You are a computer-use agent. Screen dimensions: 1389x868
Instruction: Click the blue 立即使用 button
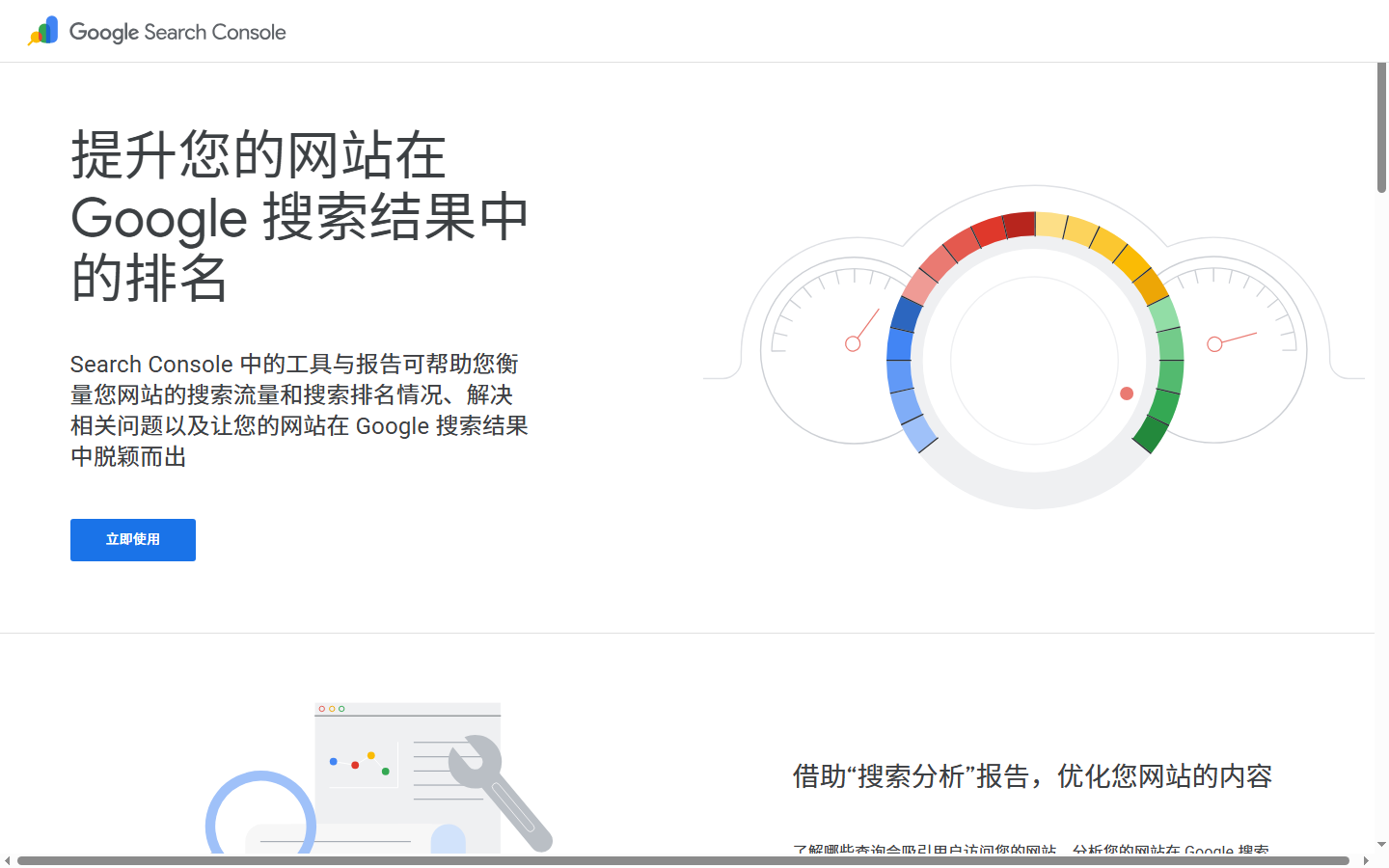[x=133, y=540]
